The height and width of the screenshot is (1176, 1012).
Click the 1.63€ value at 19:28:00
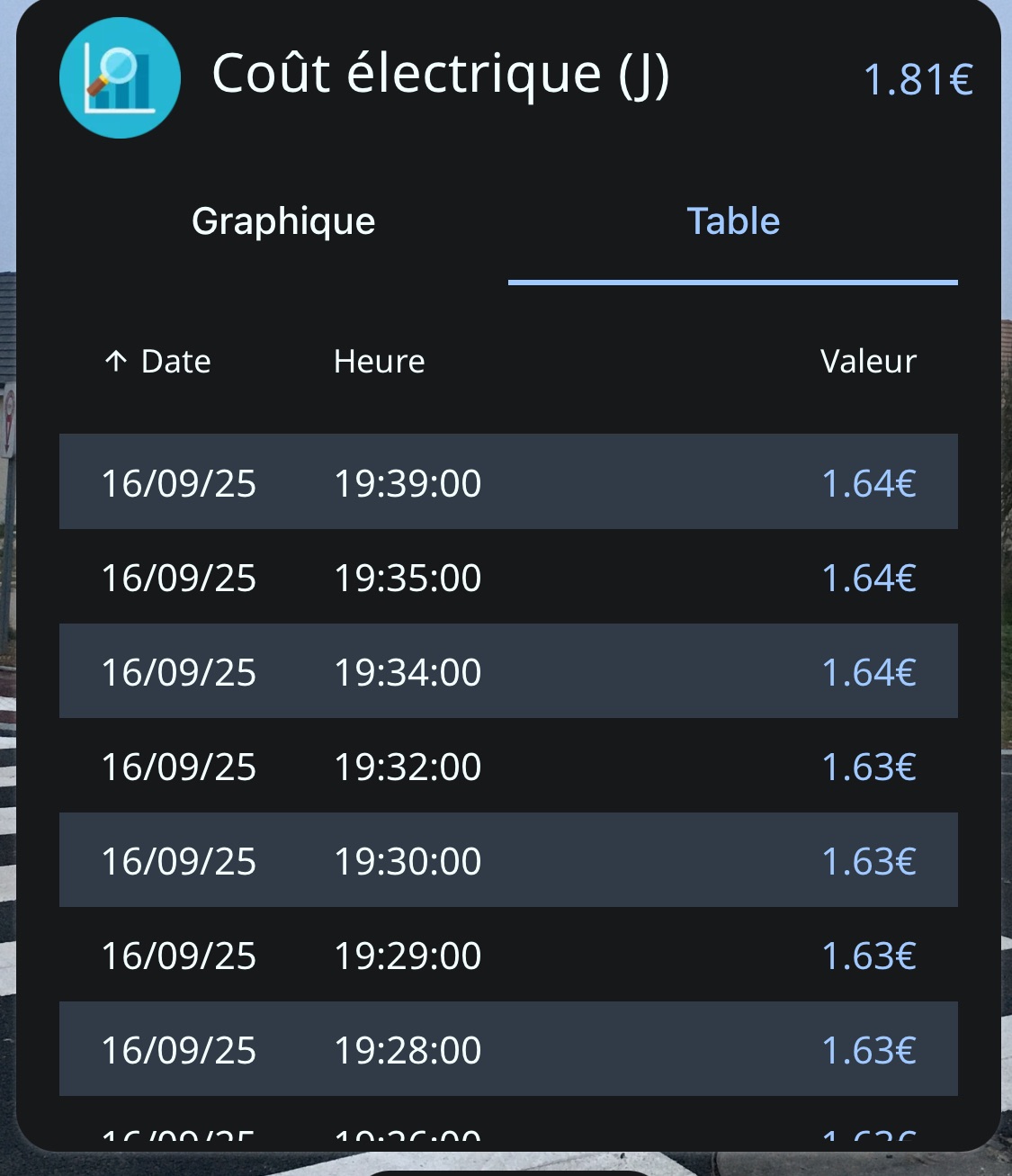868,1051
